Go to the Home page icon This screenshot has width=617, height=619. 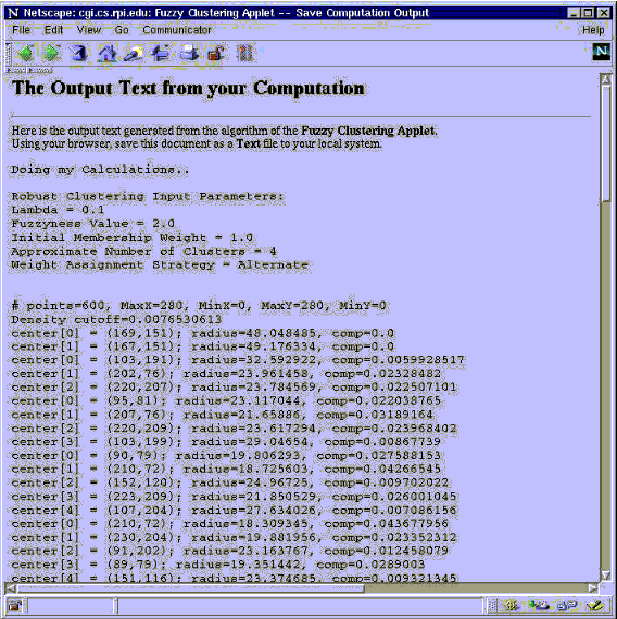(107, 53)
